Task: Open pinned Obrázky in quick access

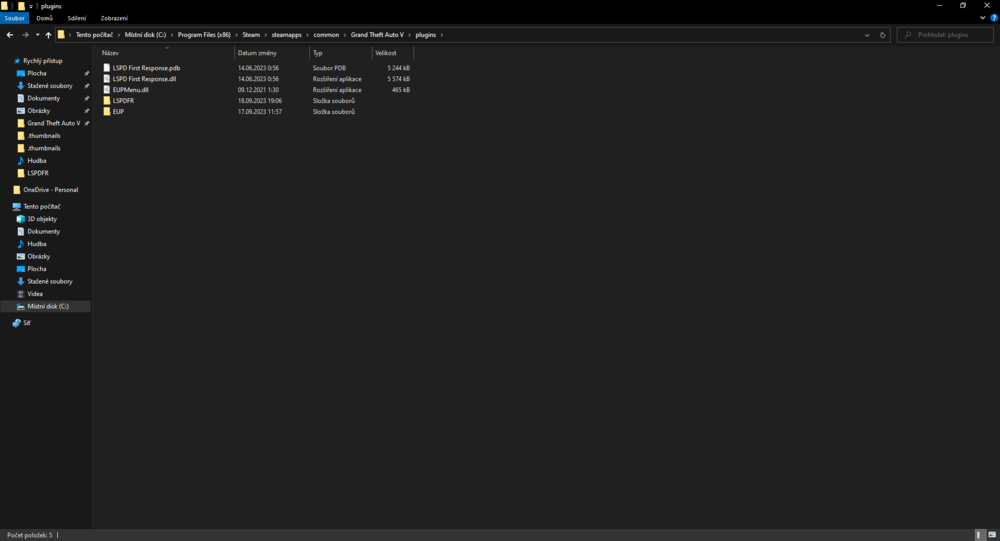Action: [x=38, y=111]
